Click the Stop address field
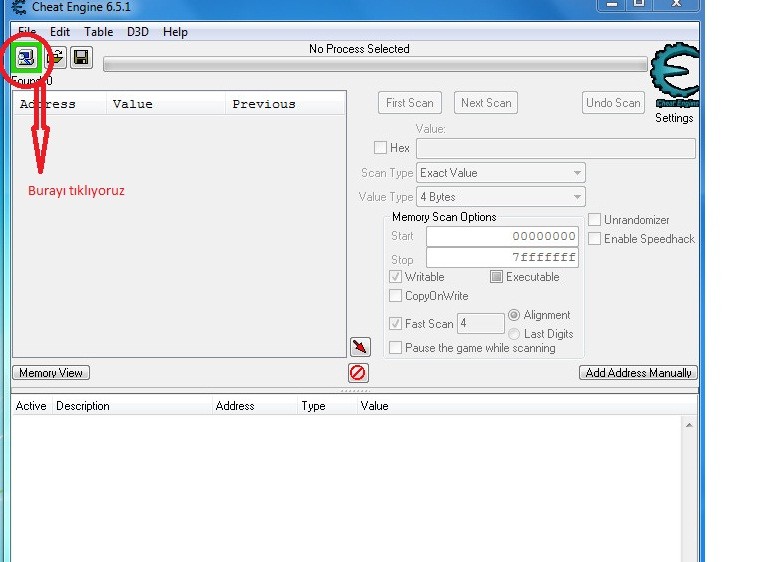The height and width of the screenshot is (562, 768). tap(502, 258)
